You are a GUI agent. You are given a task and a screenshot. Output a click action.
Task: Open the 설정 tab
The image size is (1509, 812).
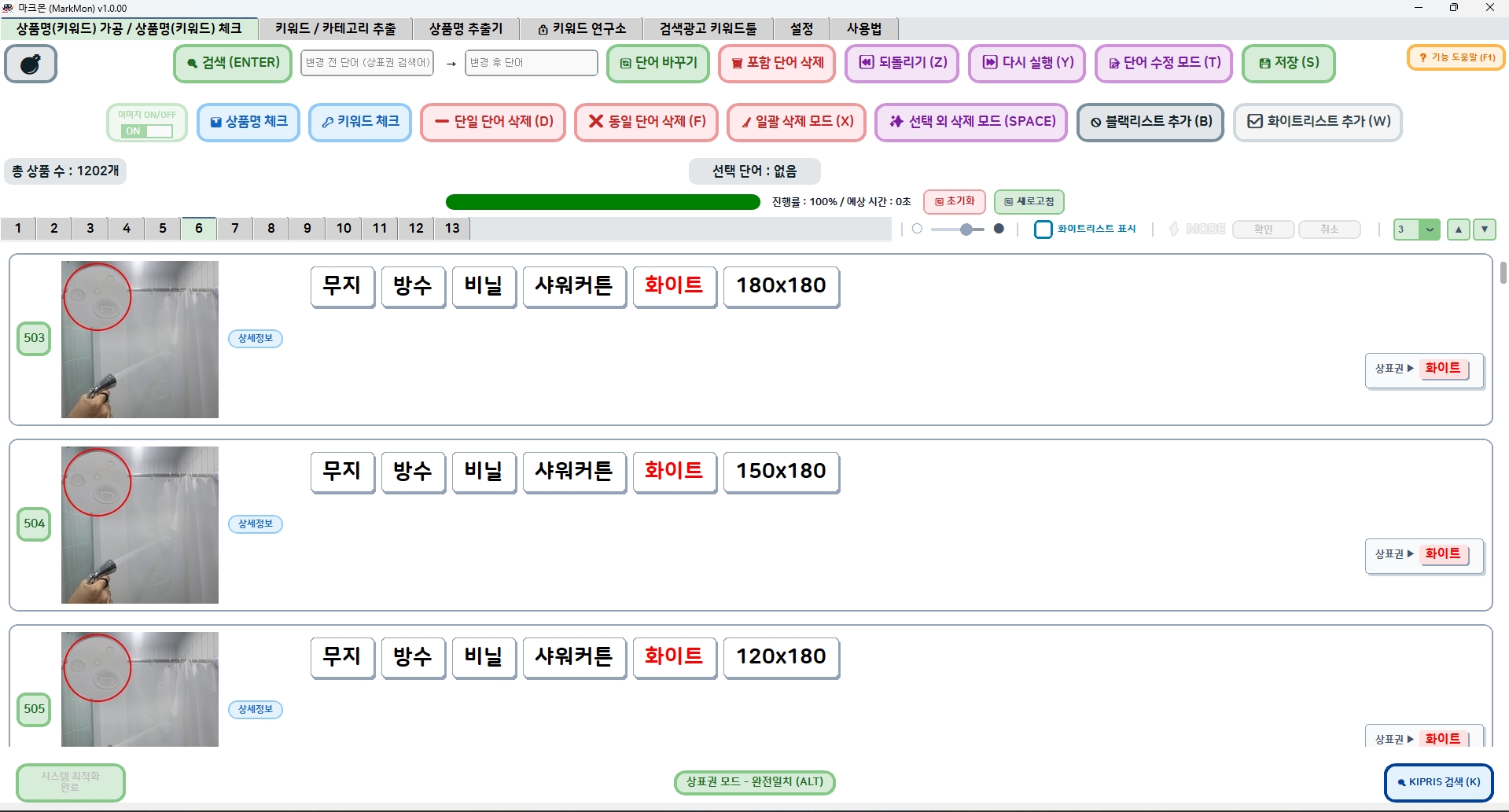[x=801, y=28]
